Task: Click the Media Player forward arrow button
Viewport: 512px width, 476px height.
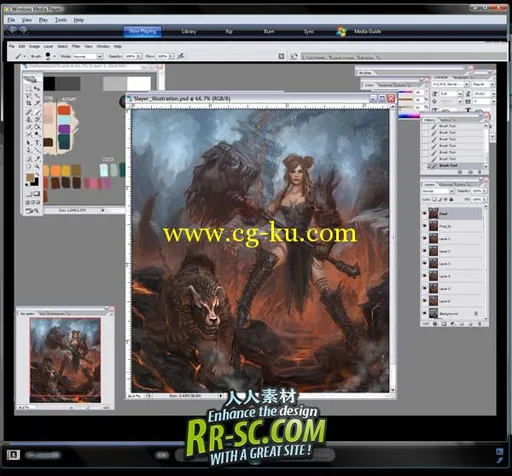Action: tap(23, 30)
